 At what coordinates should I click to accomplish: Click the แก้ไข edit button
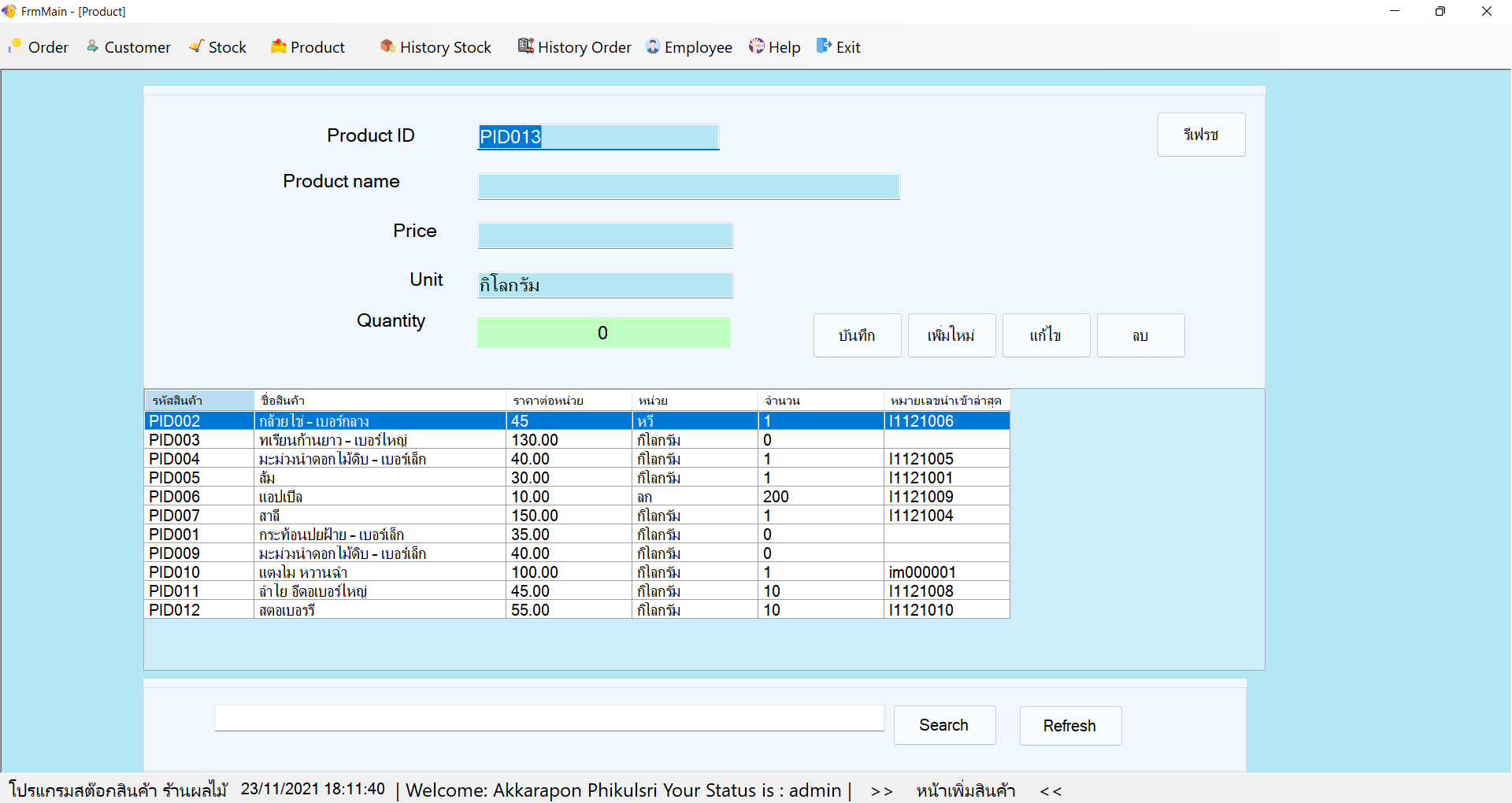[x=1046, y=335]
